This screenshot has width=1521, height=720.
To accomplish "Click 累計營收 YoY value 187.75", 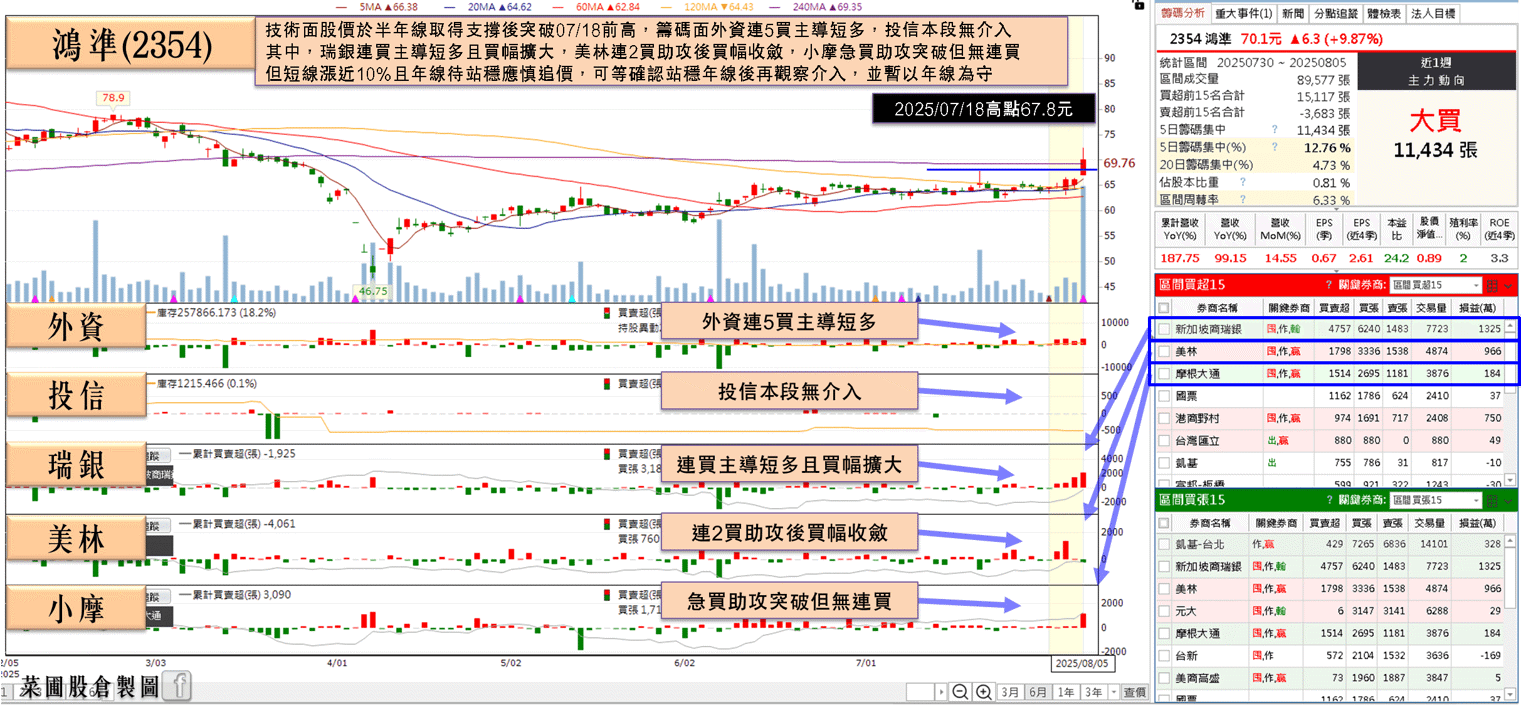I will pos(1179,257).
